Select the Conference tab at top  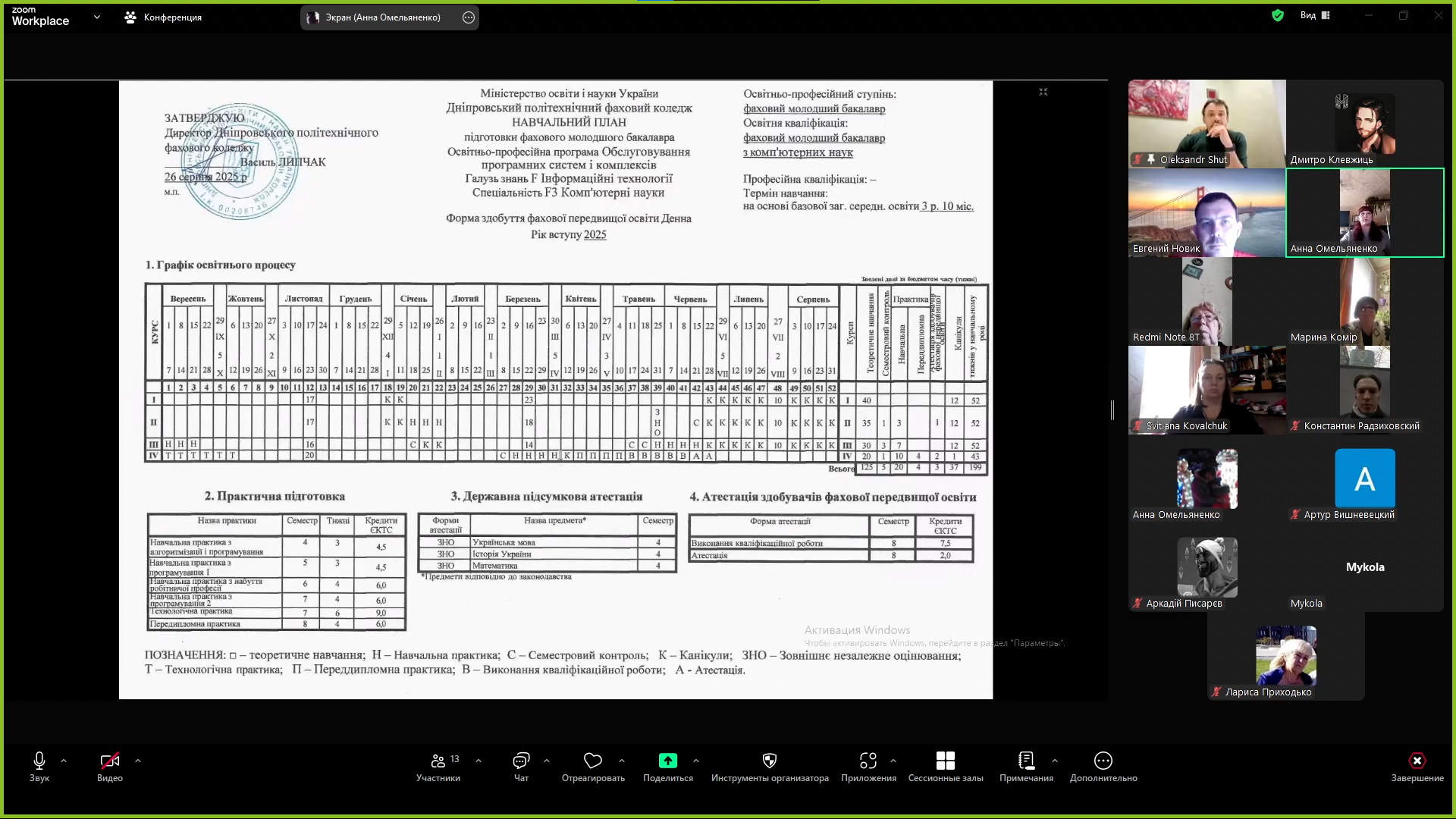click(163, 17)
